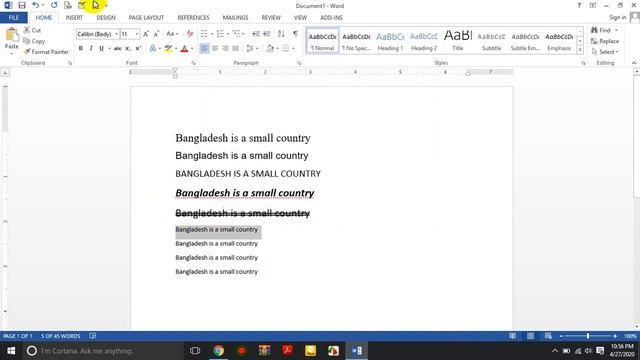Insert a bulleted list

coord(204,34)
